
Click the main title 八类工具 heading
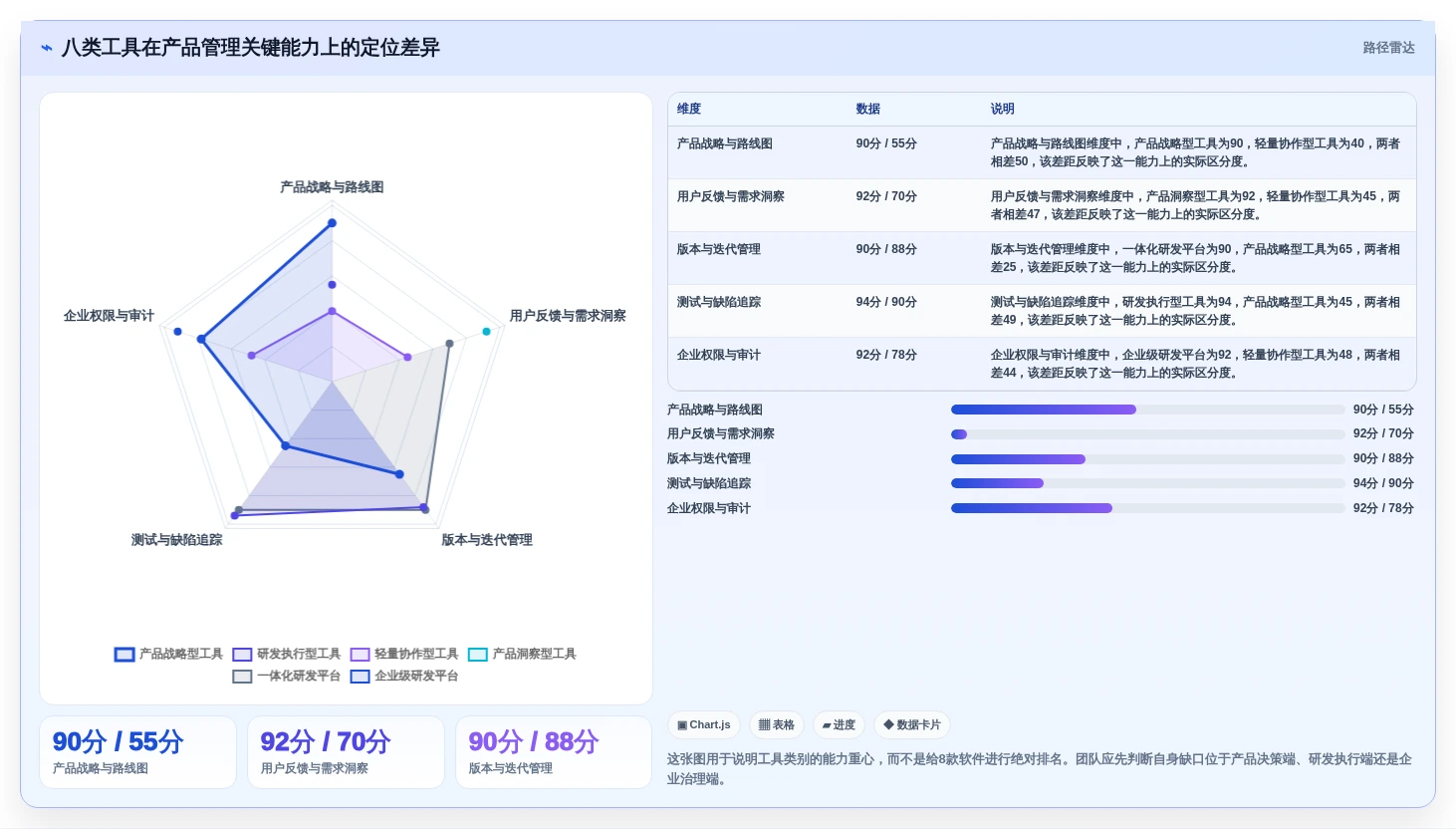(251, 48)
